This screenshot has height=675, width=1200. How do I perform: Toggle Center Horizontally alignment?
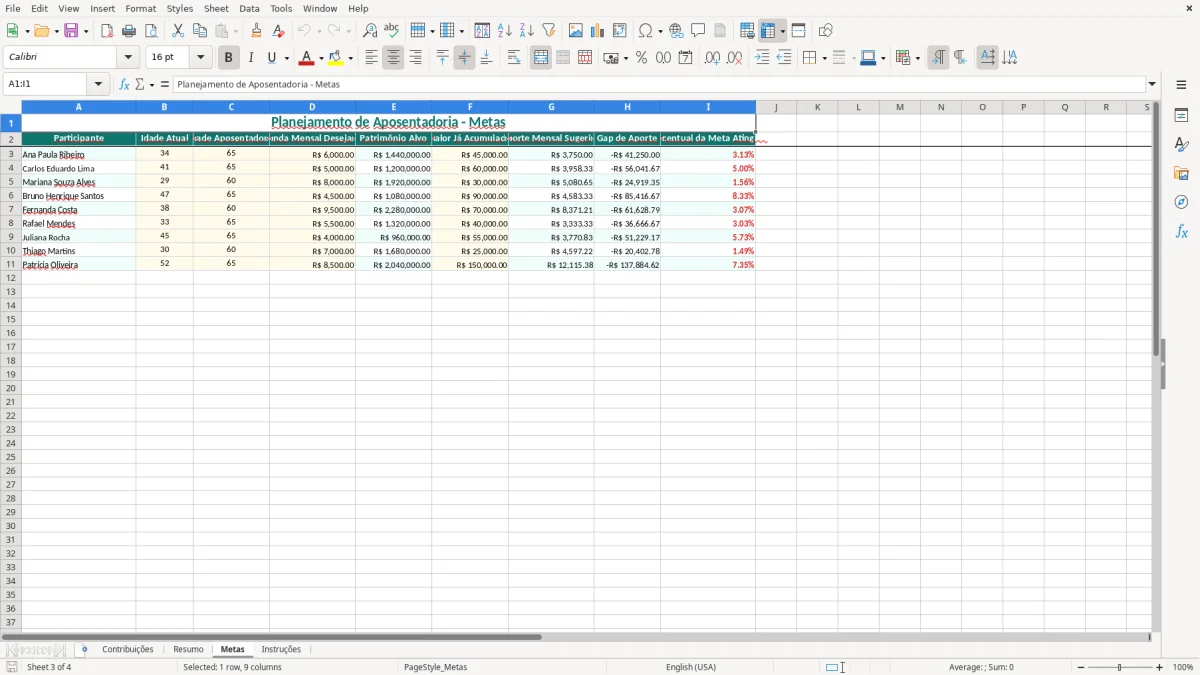(393, 58)
